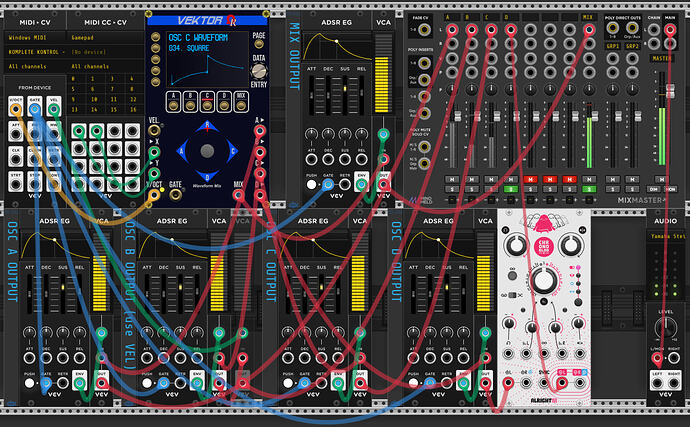Click the V/OCT output jack on MIDI-CV
The image size is (690, 427).
pos(16,109)
